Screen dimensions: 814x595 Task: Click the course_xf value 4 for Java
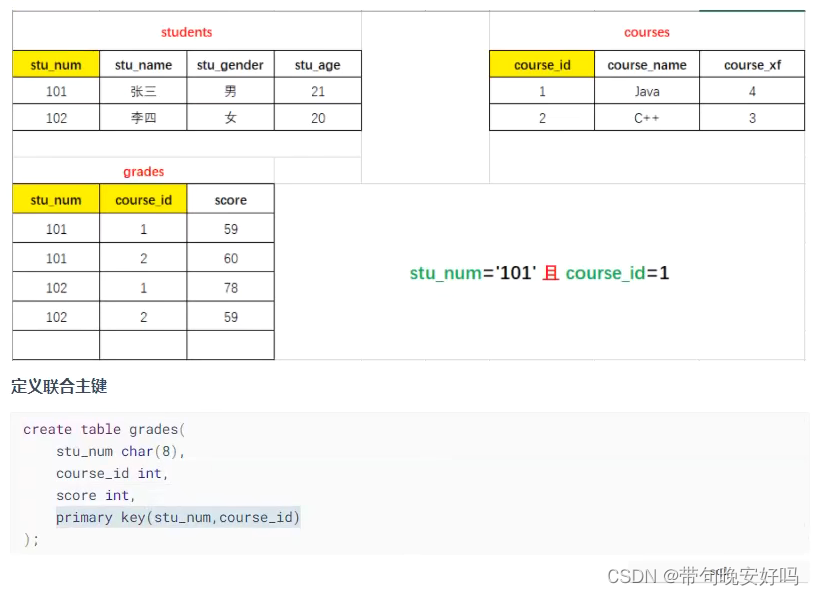coord(752,91)
